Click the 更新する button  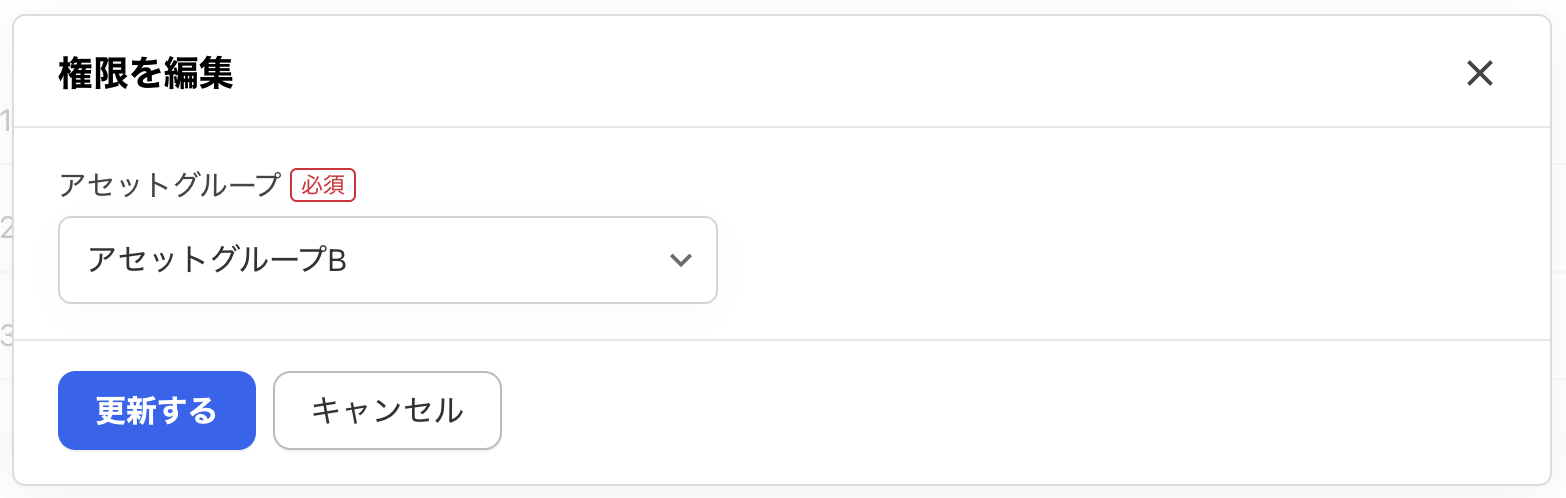pos(157,410)
